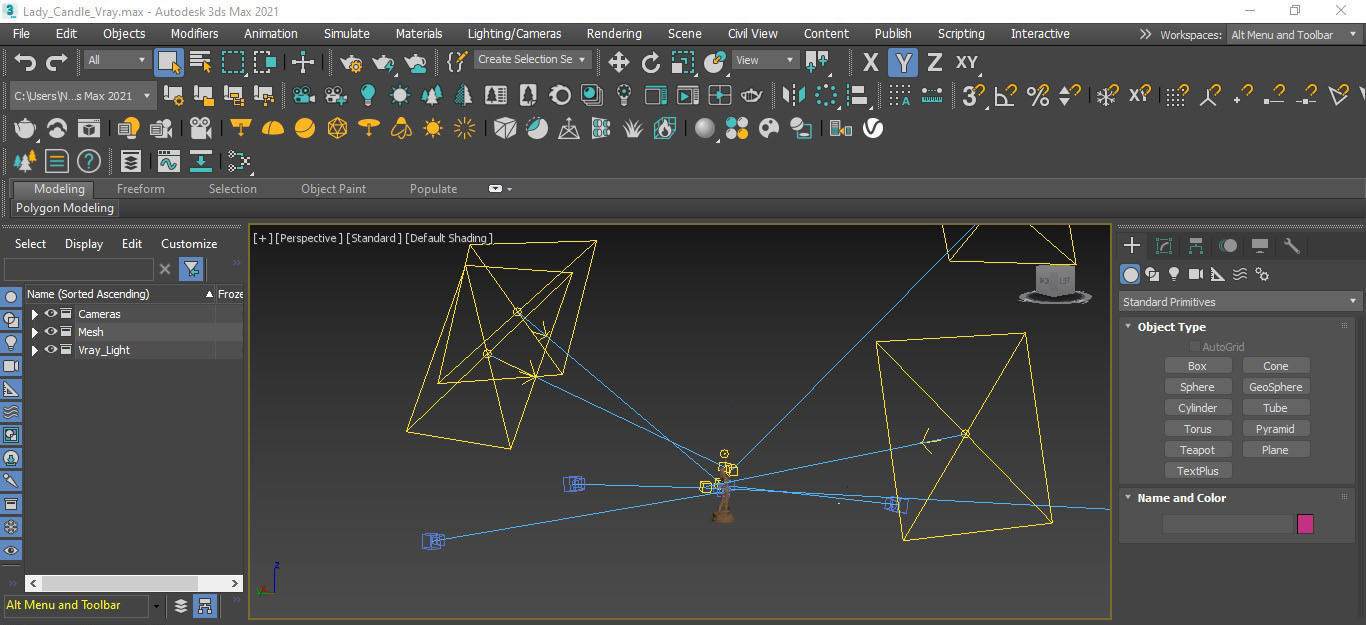Viewport: 1366px width, 625px height.
Task: Open the Civil View menu
Action: coord(752,34)
